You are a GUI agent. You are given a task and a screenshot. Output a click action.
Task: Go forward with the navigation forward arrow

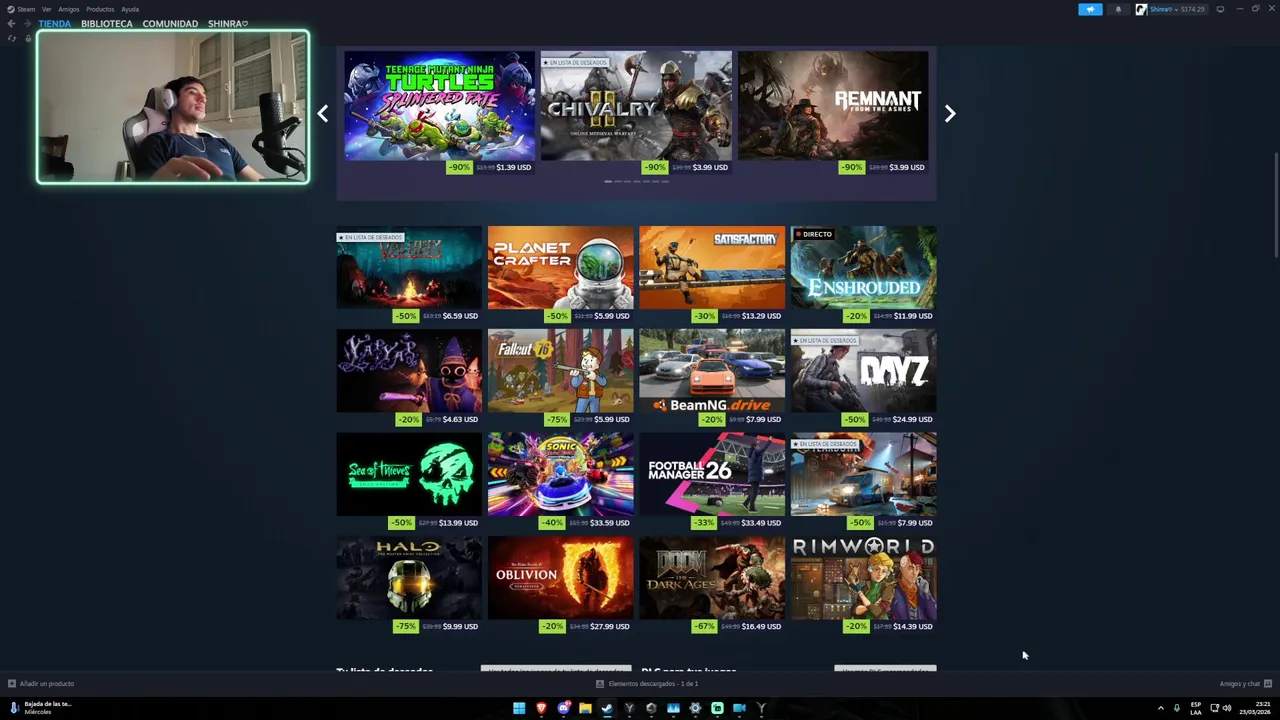click(26, 24)
